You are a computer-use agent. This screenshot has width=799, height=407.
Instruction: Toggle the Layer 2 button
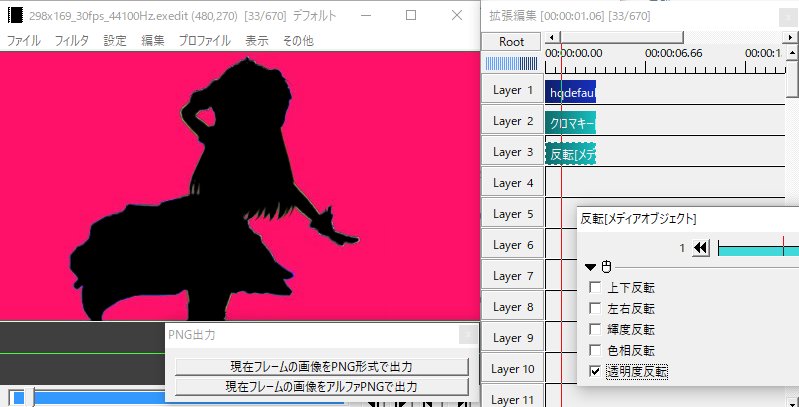513,121
